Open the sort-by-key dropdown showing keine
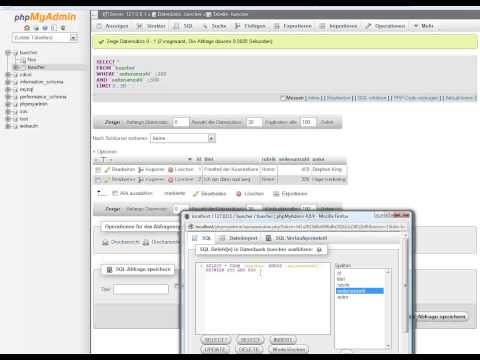 (183, 138)
